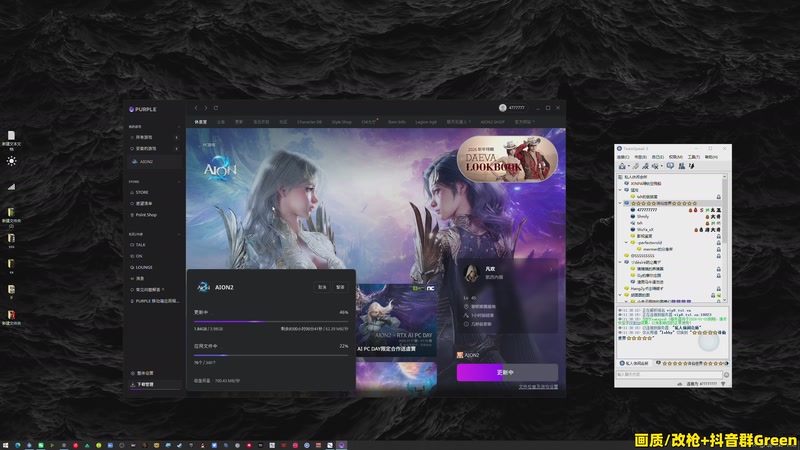The image size is (800, 450).
Task: Focus the TeamSpeak chat input field
Action: pyautogui.click(x=668, y=374)
